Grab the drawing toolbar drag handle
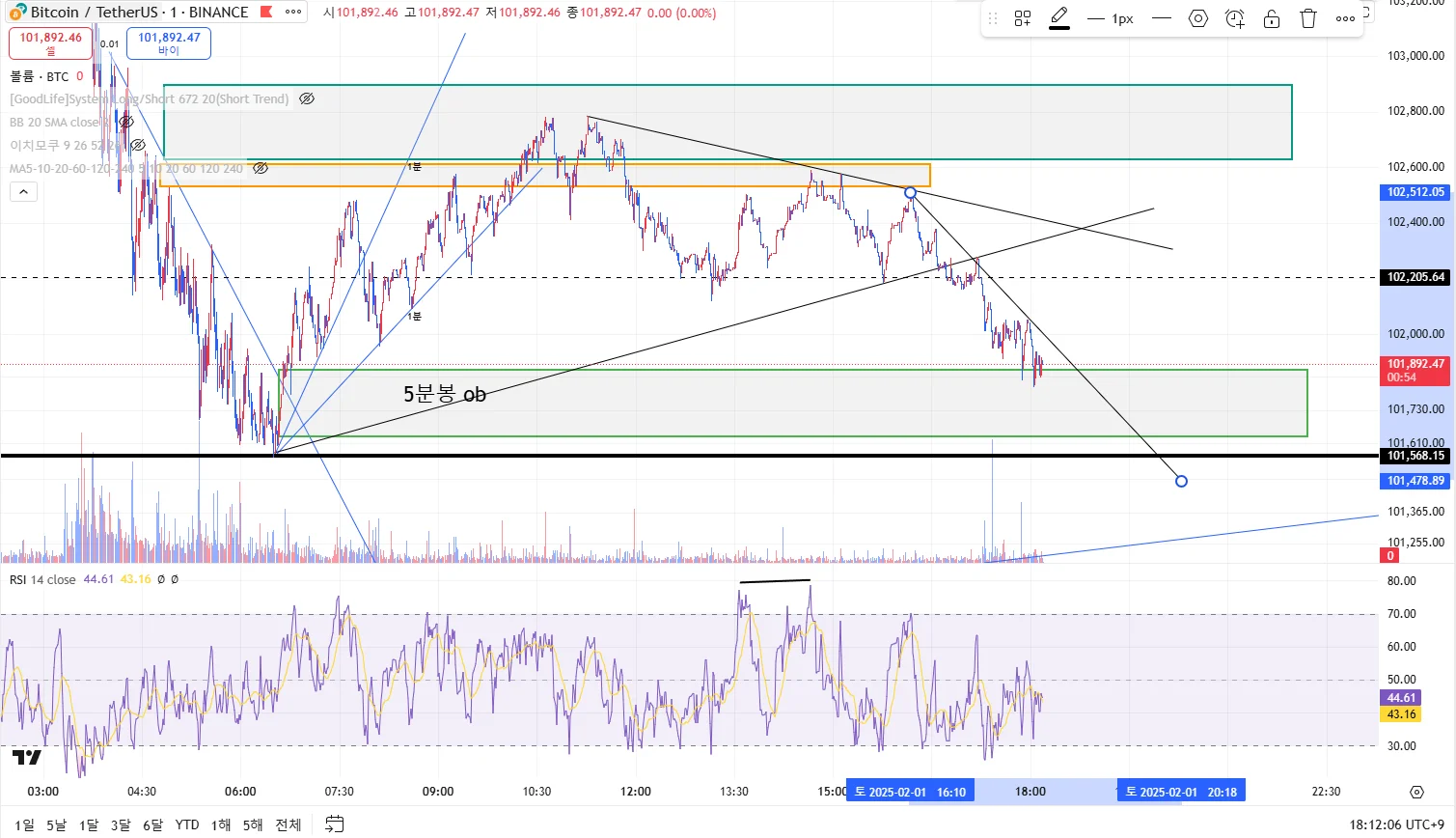Viewport: 1456px width, 838px height. pos(994,18)
